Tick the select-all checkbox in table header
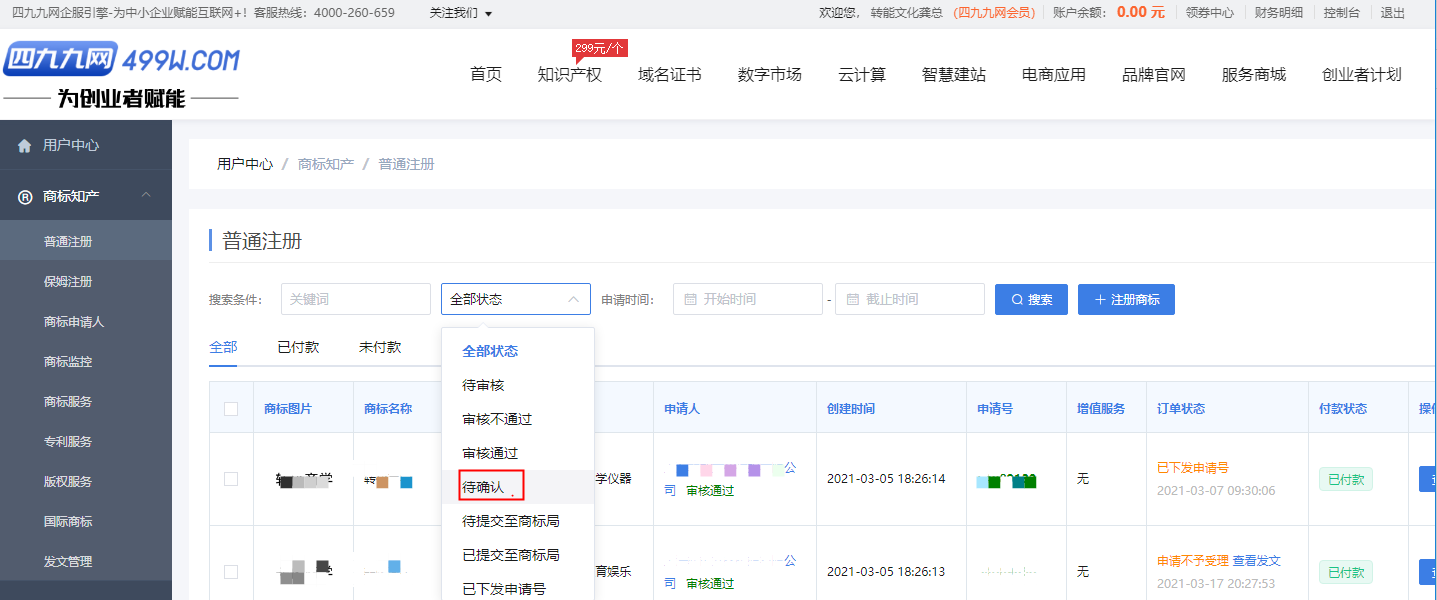The image size is (1437, 600). tap(231, 409)
